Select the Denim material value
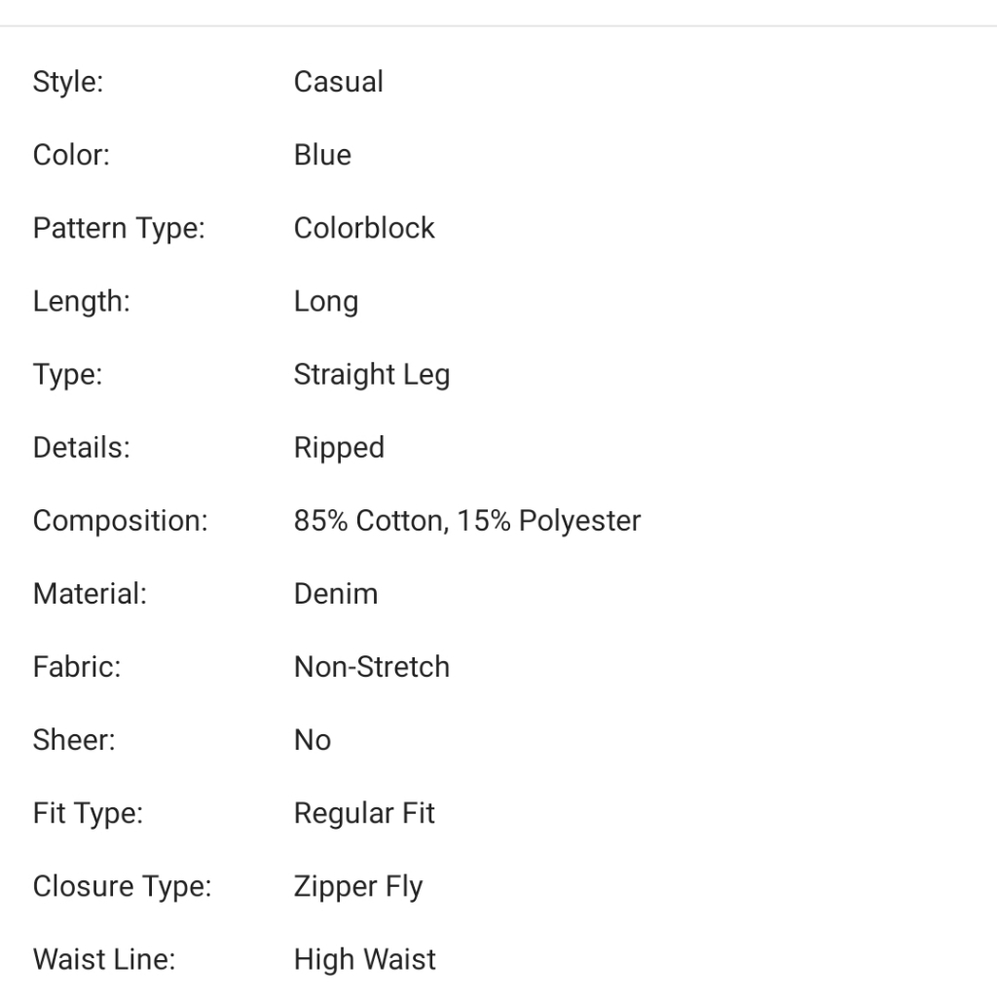Viewport: 997px width, 1000px height. point(336,594)
